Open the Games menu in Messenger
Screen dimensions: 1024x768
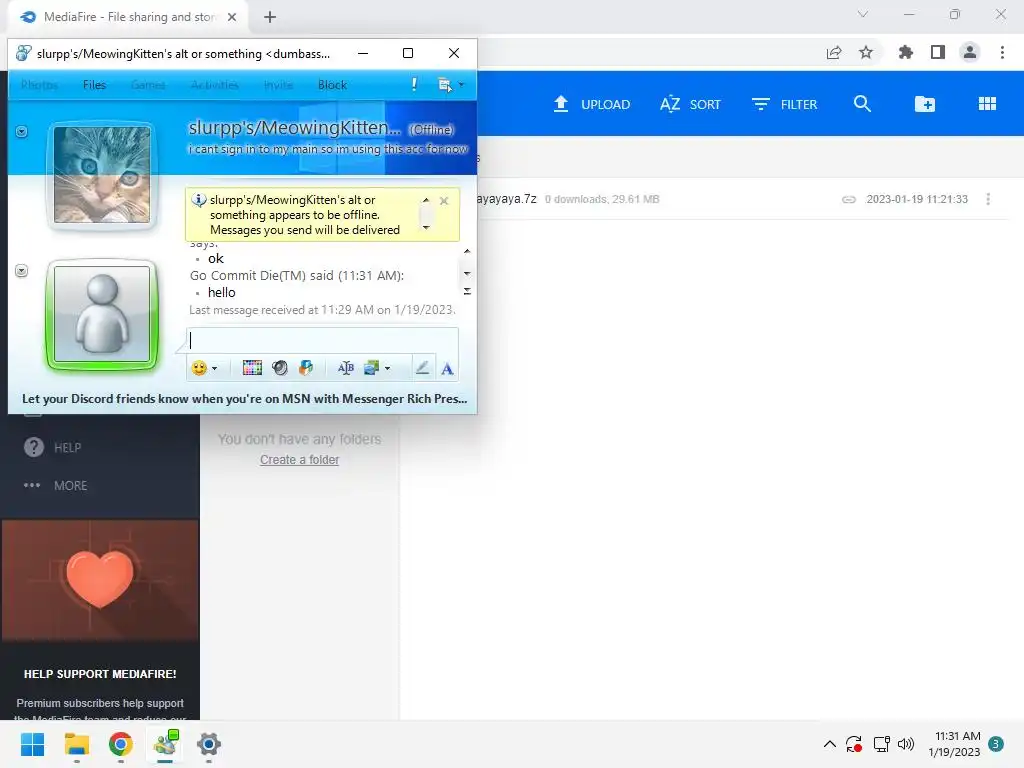point(148,85)
